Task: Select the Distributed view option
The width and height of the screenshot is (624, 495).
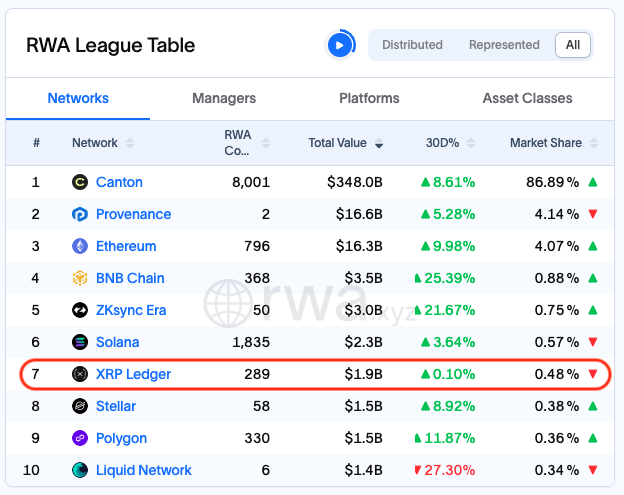Action: pos(412,45)
